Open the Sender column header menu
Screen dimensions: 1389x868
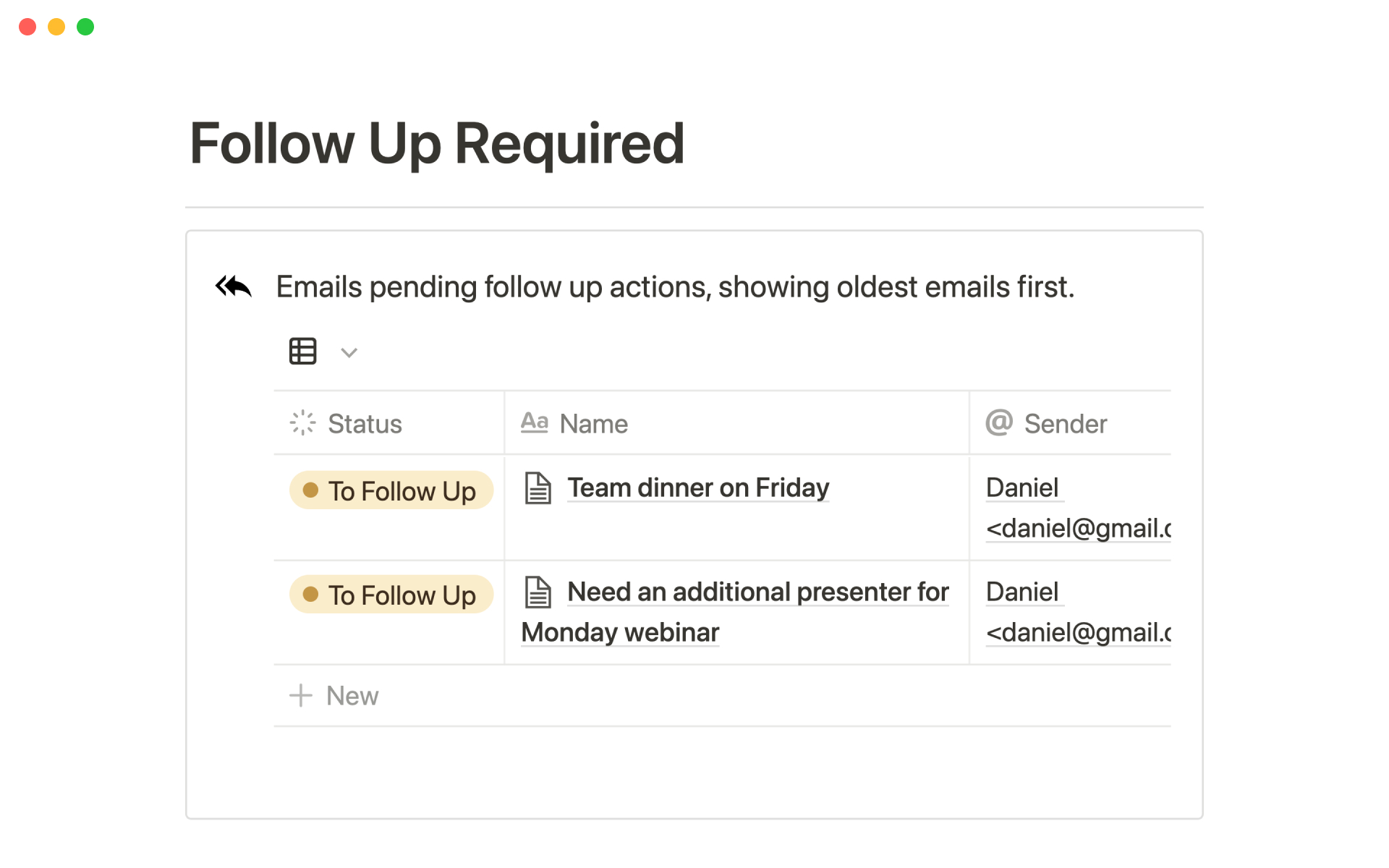click(1065, 424)
